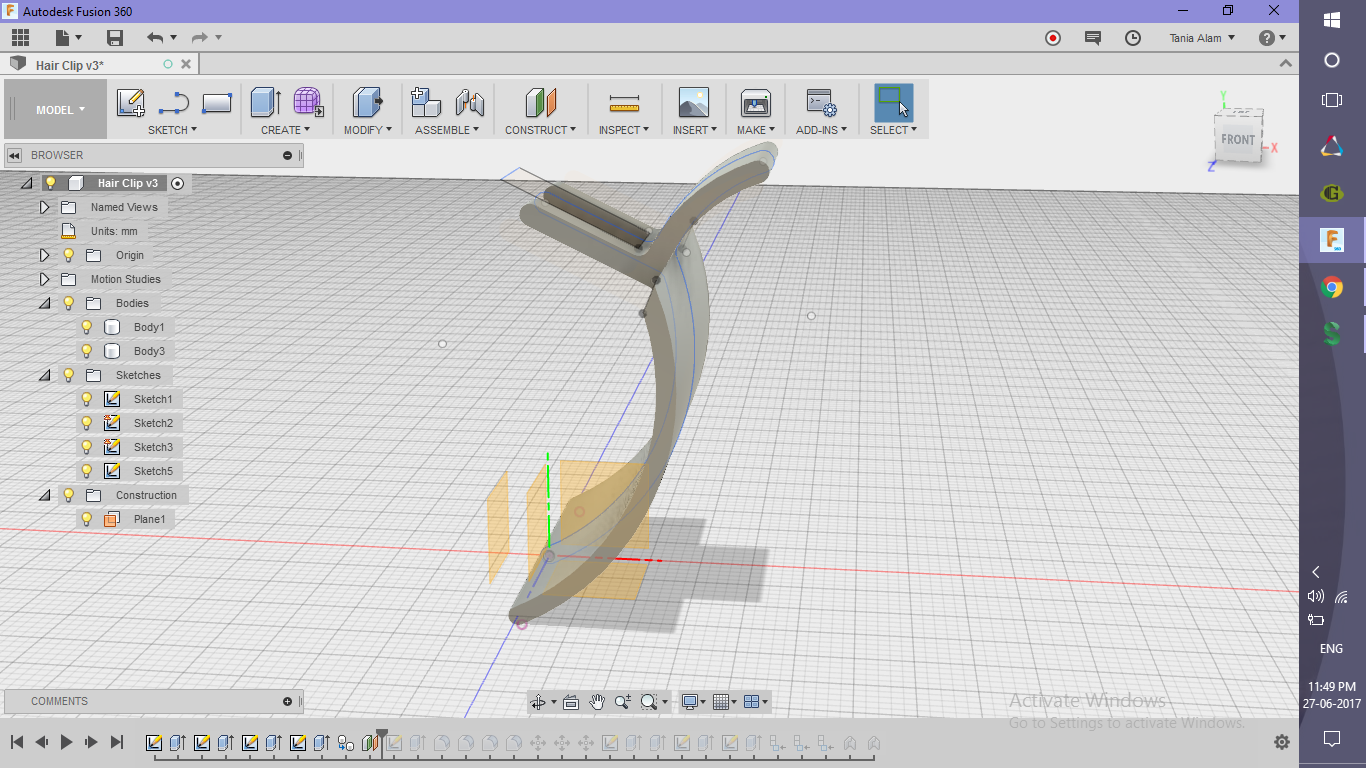Open the CREATE menu
The width and height of the screenshot is (1366, 768).
286,130
